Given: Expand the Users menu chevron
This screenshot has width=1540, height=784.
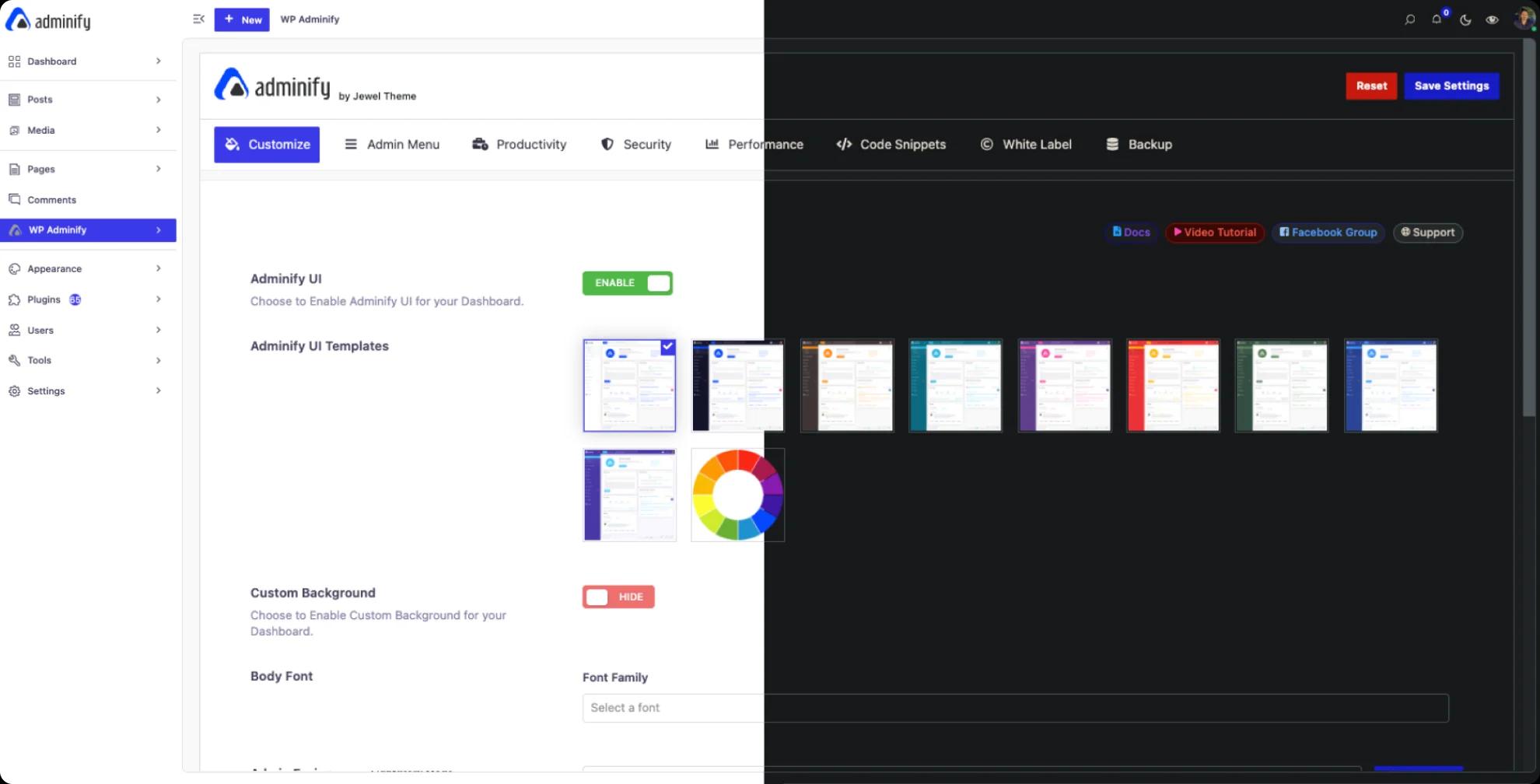Looking at the screenshot, I should pos(158,330).
